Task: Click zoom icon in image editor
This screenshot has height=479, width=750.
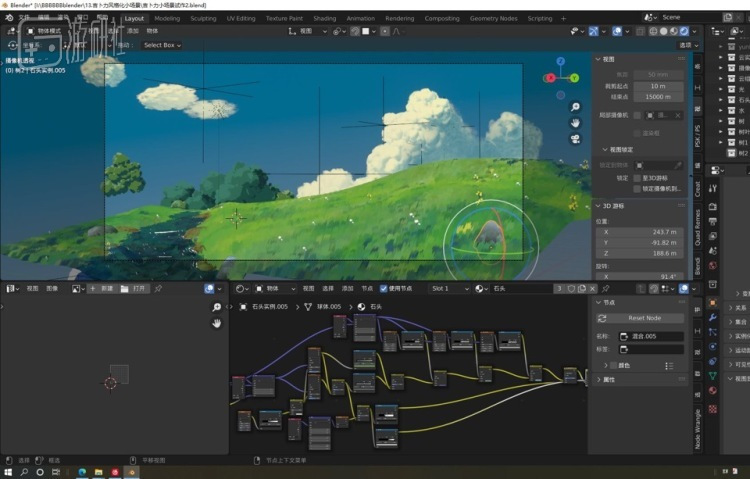Action: coord(217,307)
